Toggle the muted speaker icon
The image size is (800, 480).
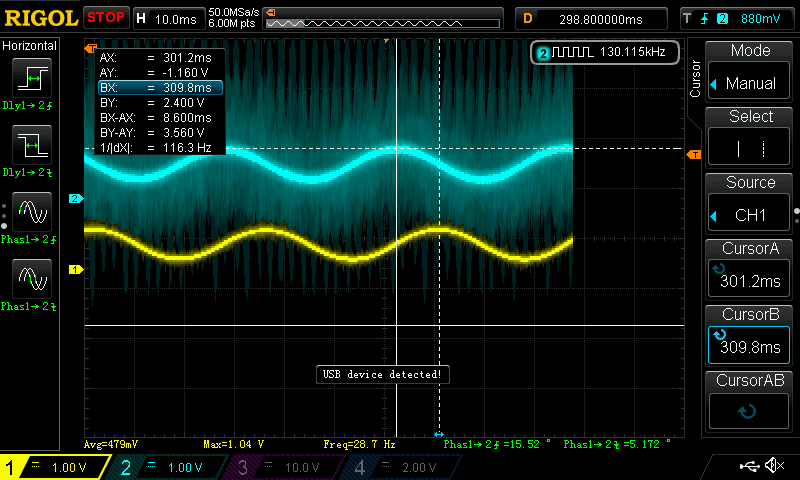click(775, 465)
